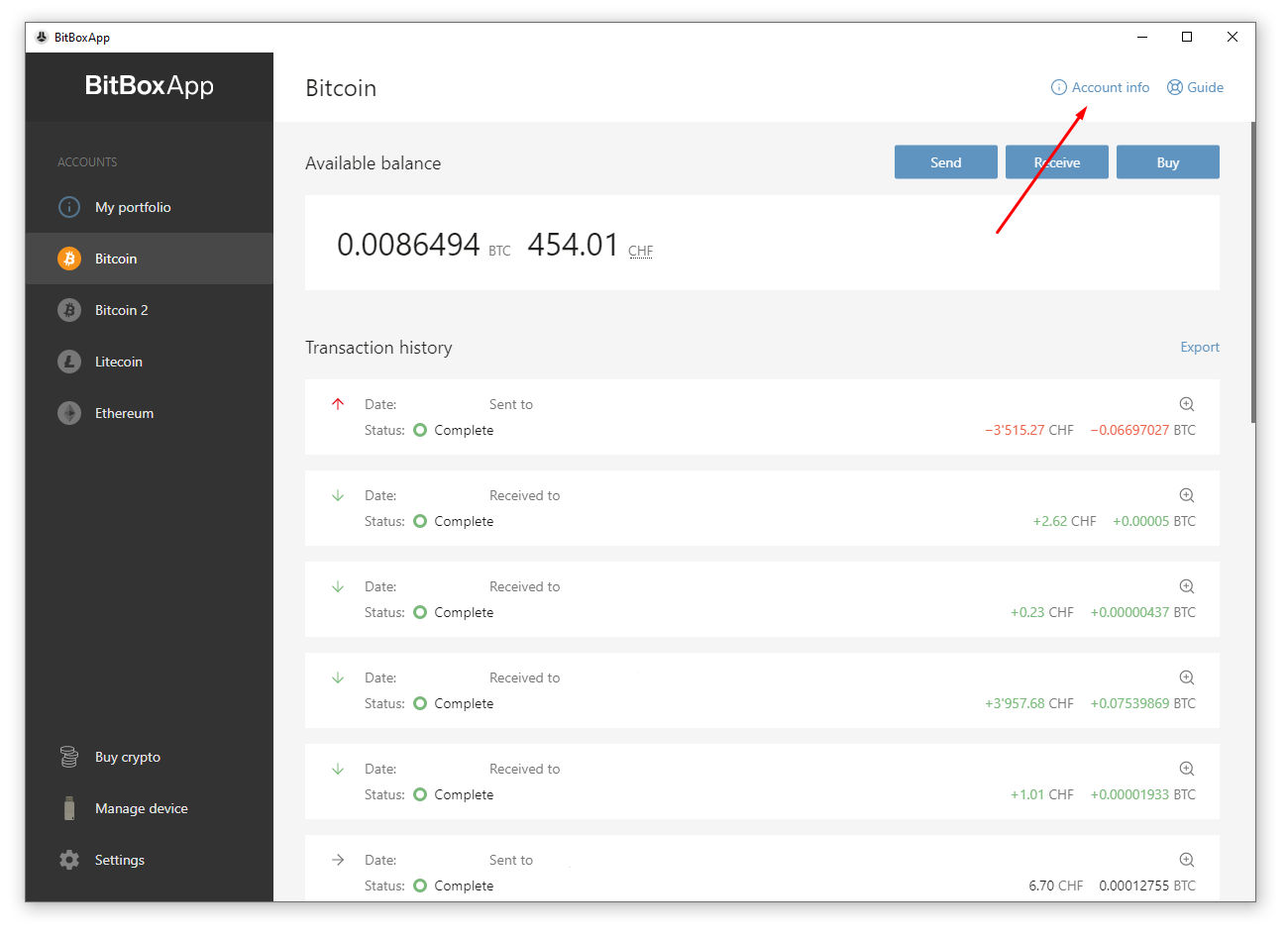This screenshot has width=1288, height=938.
Task: Close the BitBoxApp window
Action: coord(1233,38)
